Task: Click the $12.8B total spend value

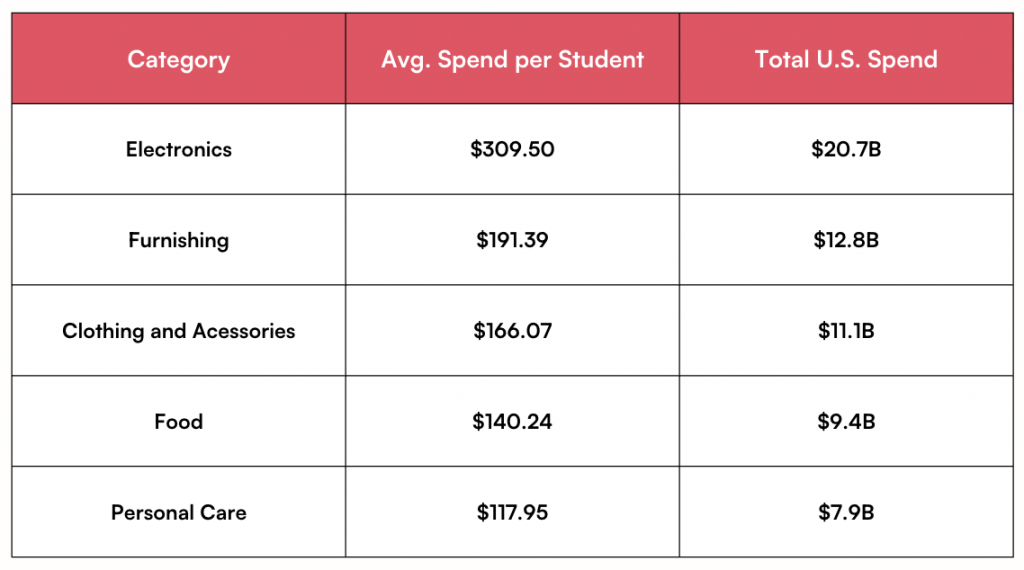Action: coord(846,240)
